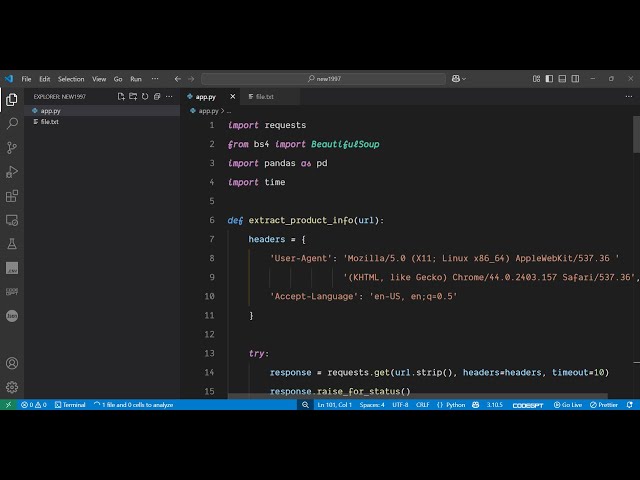Select Python interpreter version 3.10.5

494,405
